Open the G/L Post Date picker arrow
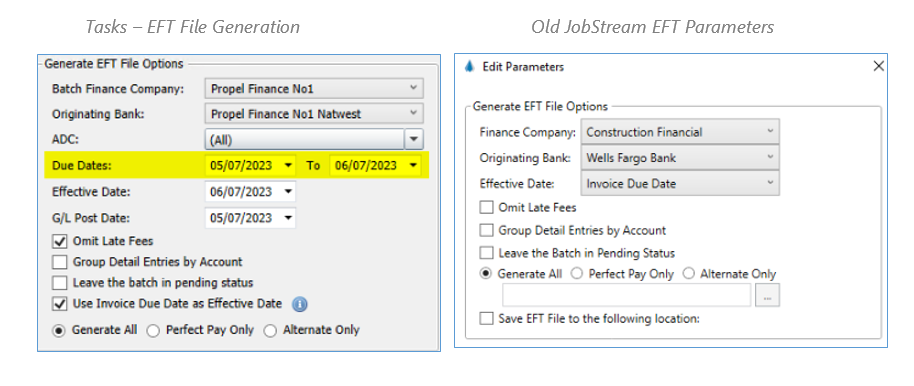 tap(288, 218)
